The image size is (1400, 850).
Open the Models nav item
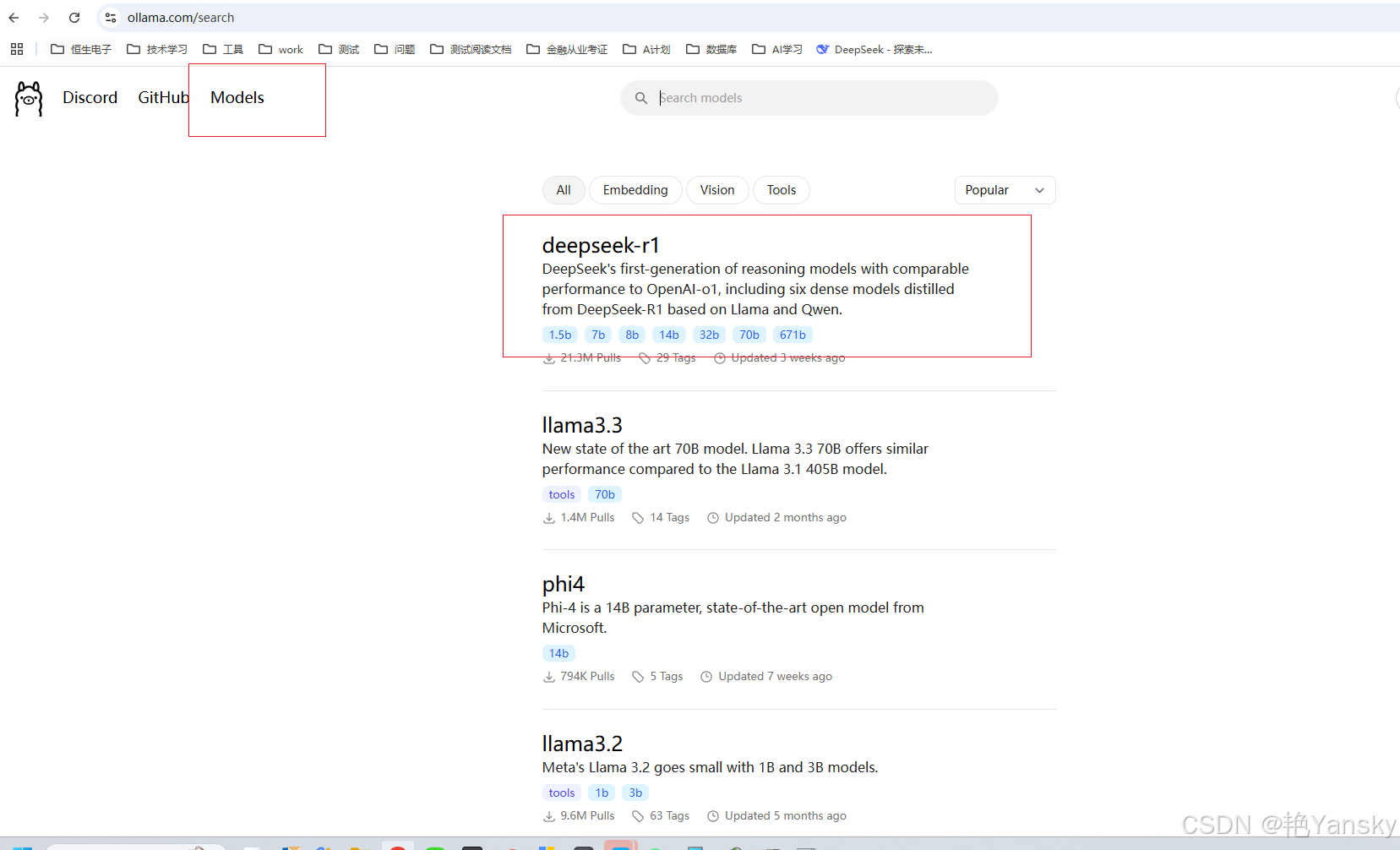237,98
